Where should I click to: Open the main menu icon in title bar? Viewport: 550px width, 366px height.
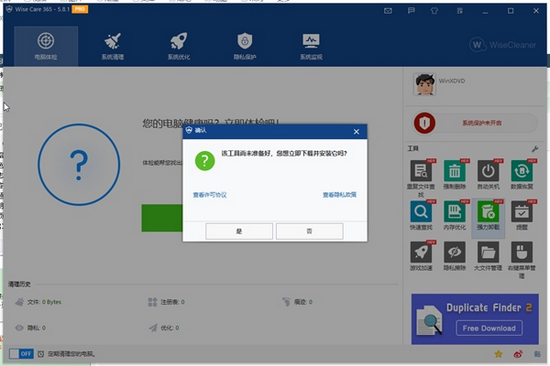(460, 11)
